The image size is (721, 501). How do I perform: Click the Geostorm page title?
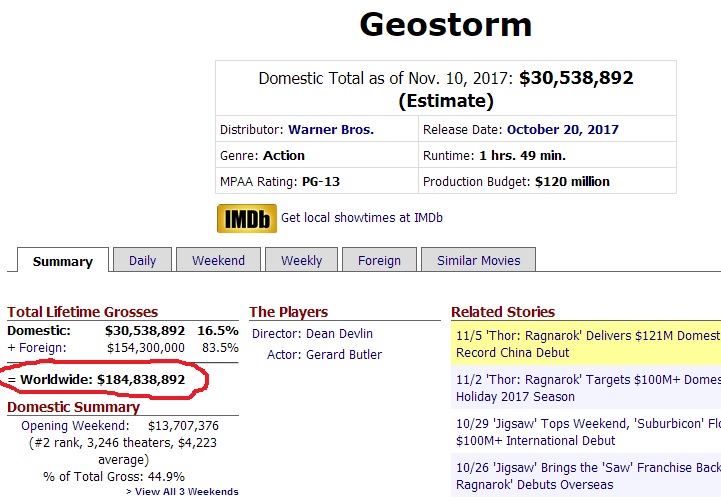[x=446, y=25]
